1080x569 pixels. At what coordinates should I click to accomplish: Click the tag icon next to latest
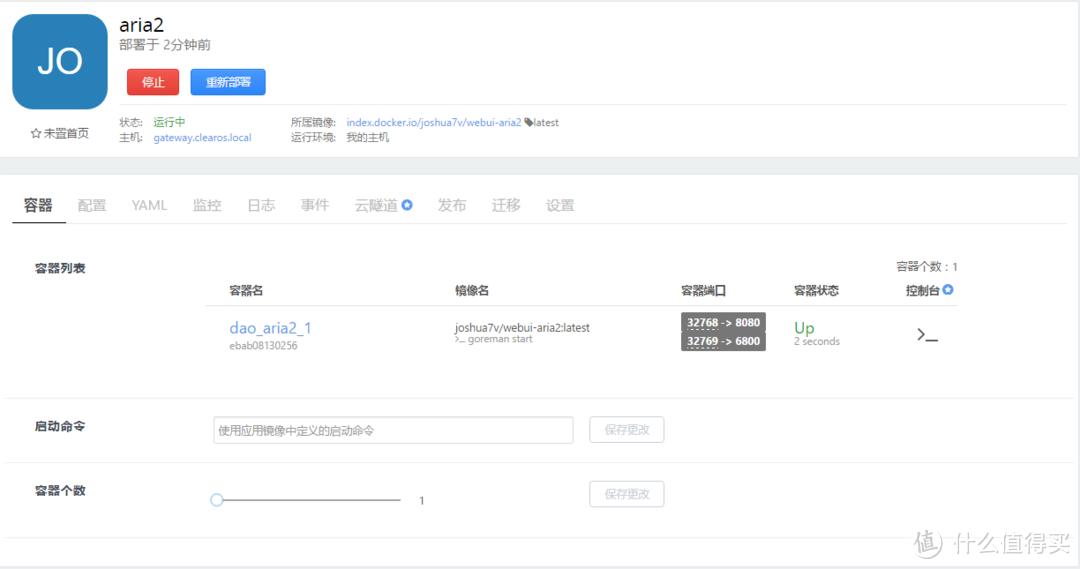tap(528, 123)
